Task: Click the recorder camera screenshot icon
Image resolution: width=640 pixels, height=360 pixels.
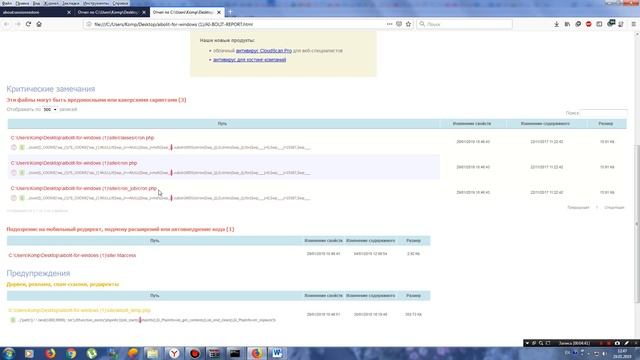Action: coord(617,343)
